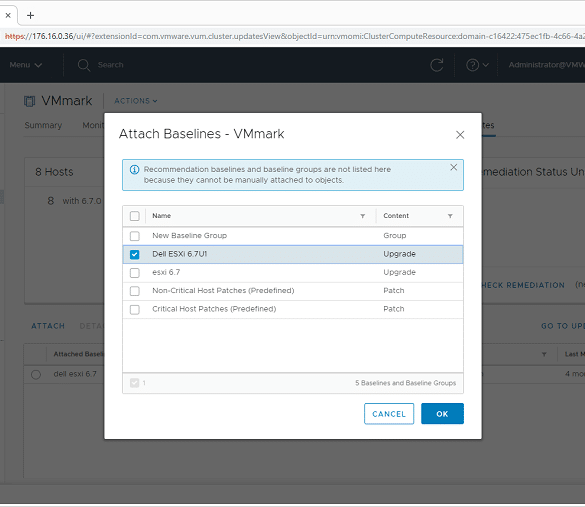Expand the ACTIONS dropdown
The height and width of the screenshot is (507, 585).
pyautogui.click(x=136, y=101)
